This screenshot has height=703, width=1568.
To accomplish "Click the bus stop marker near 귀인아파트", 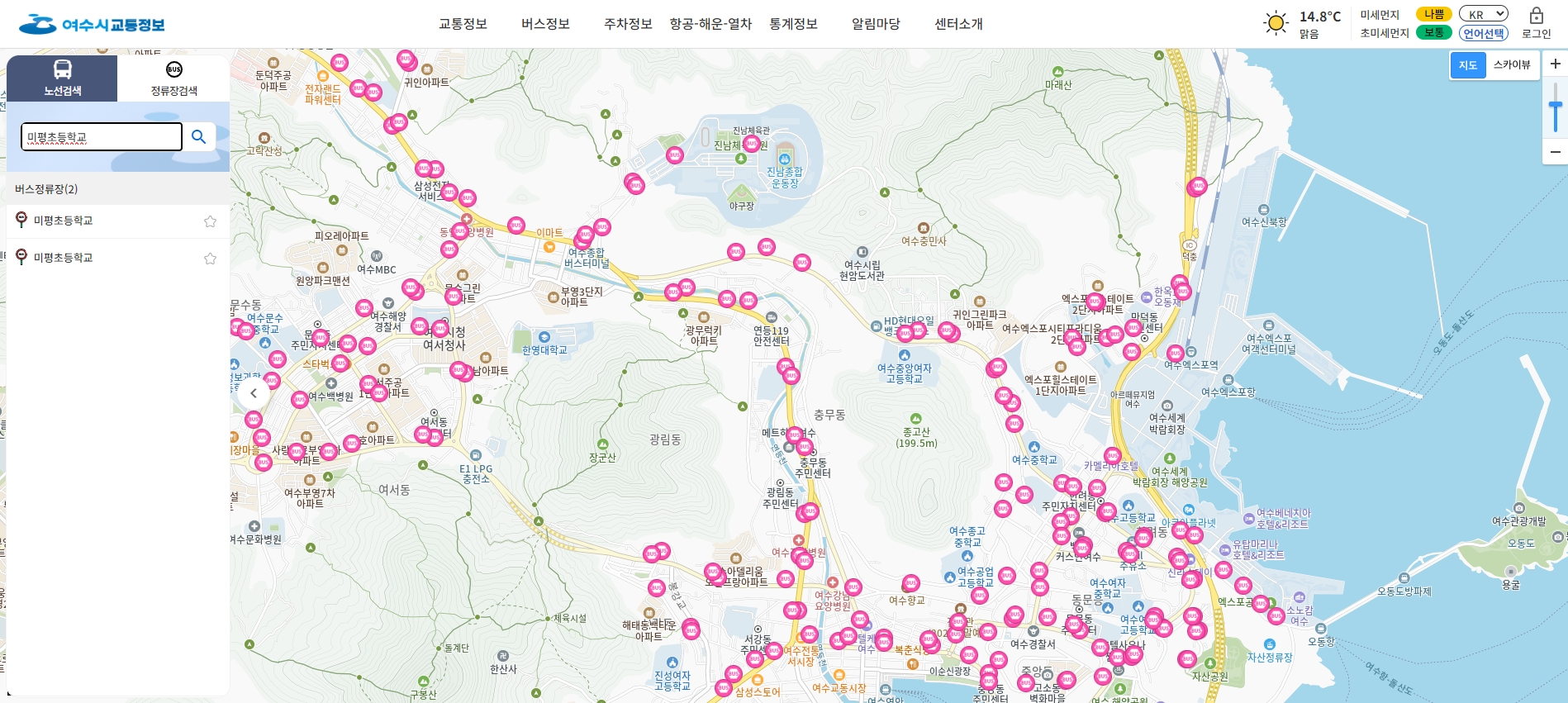I will tap(406, 59).
